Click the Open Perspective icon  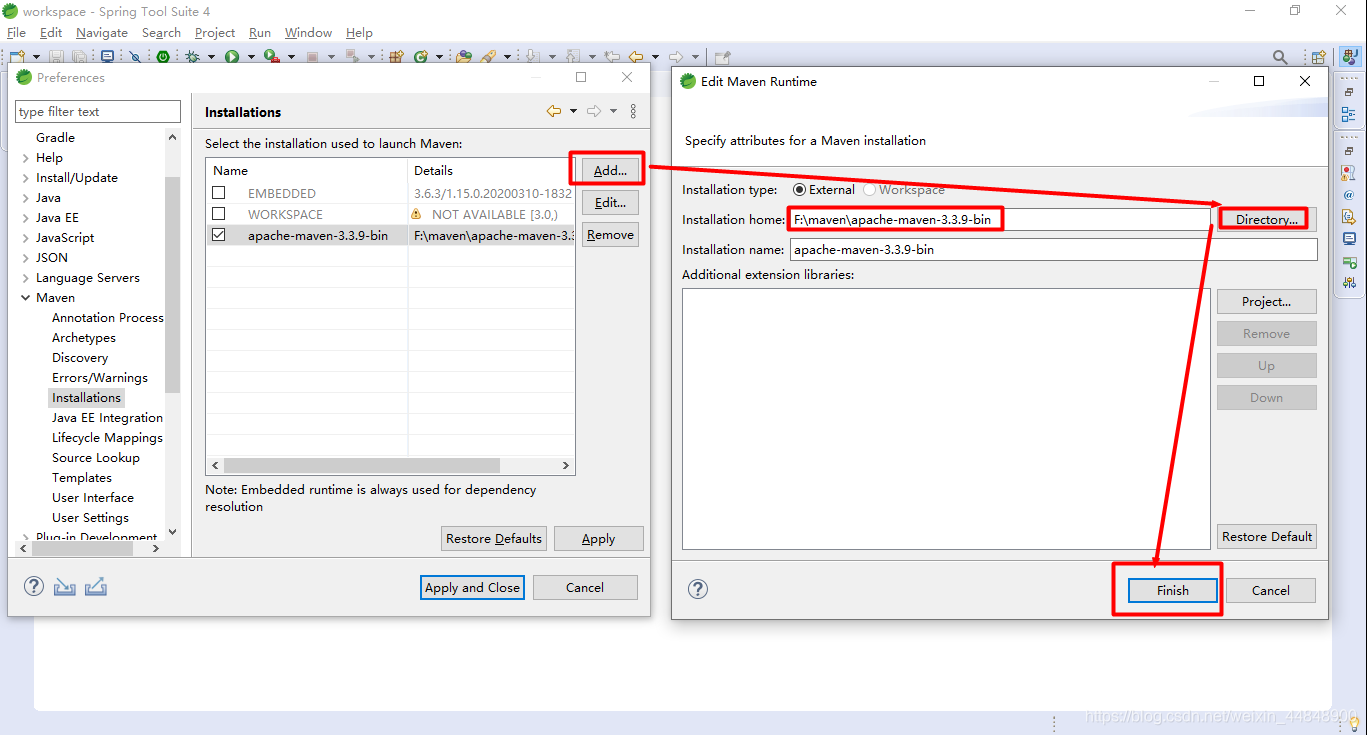[1319, 57]
